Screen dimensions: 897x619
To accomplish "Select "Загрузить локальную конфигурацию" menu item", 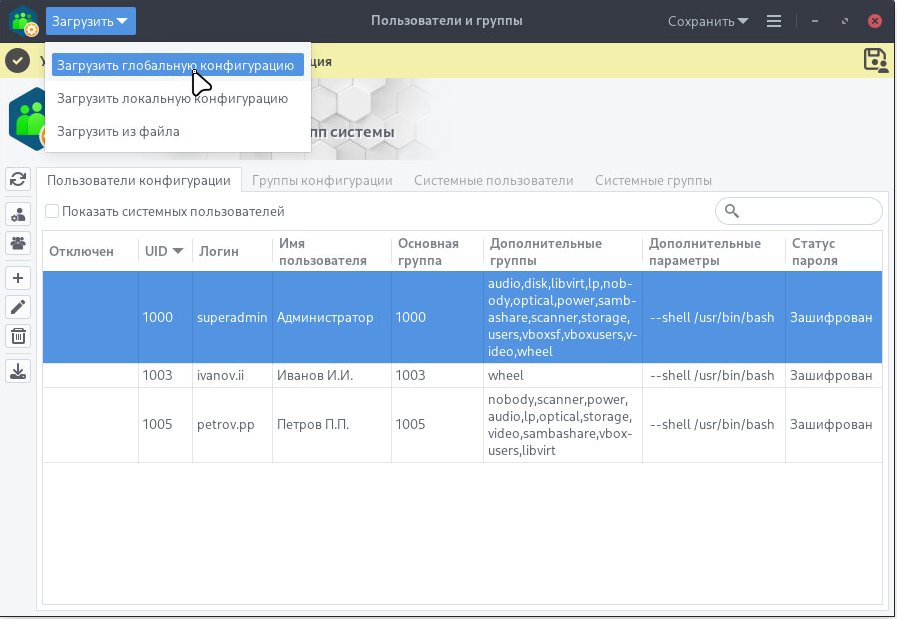I will [x=172, y=98].
